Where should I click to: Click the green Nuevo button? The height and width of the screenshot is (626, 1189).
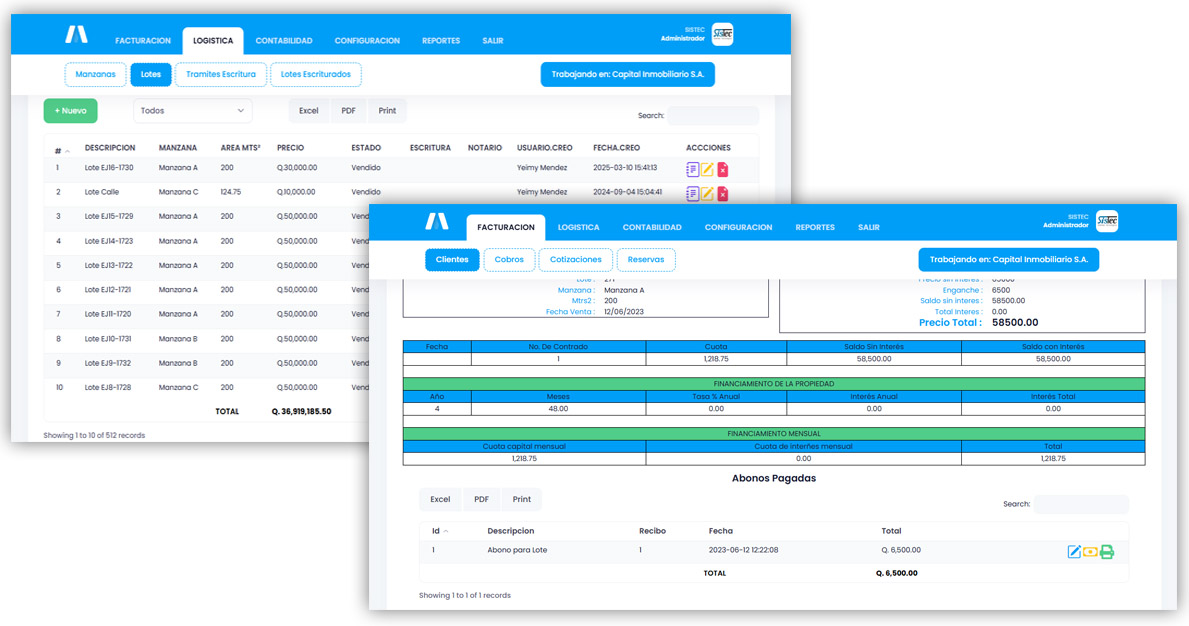pos(70,110)
